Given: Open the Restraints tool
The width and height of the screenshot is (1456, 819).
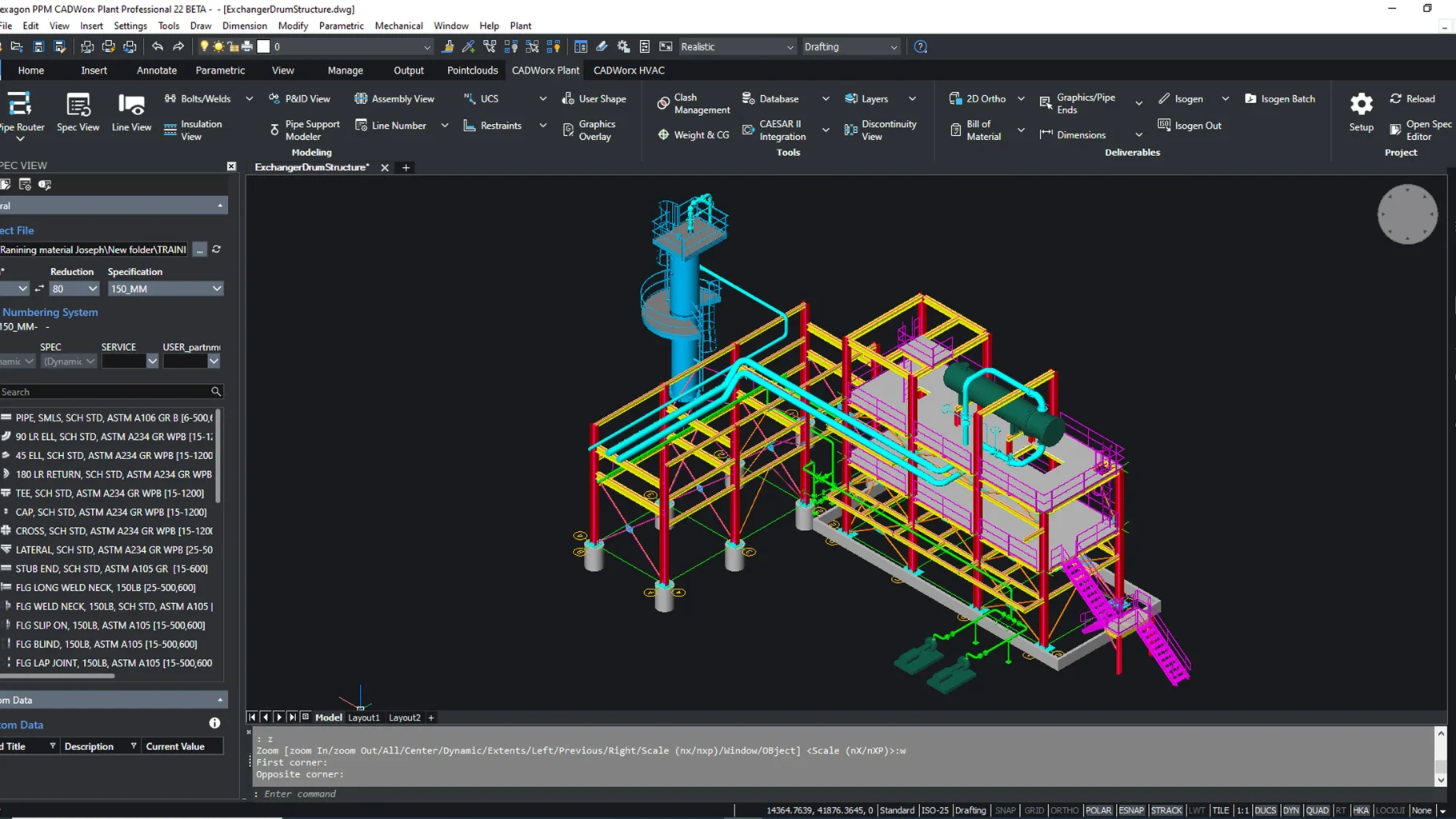Looking at the screenshot, I should coord(493,126).
